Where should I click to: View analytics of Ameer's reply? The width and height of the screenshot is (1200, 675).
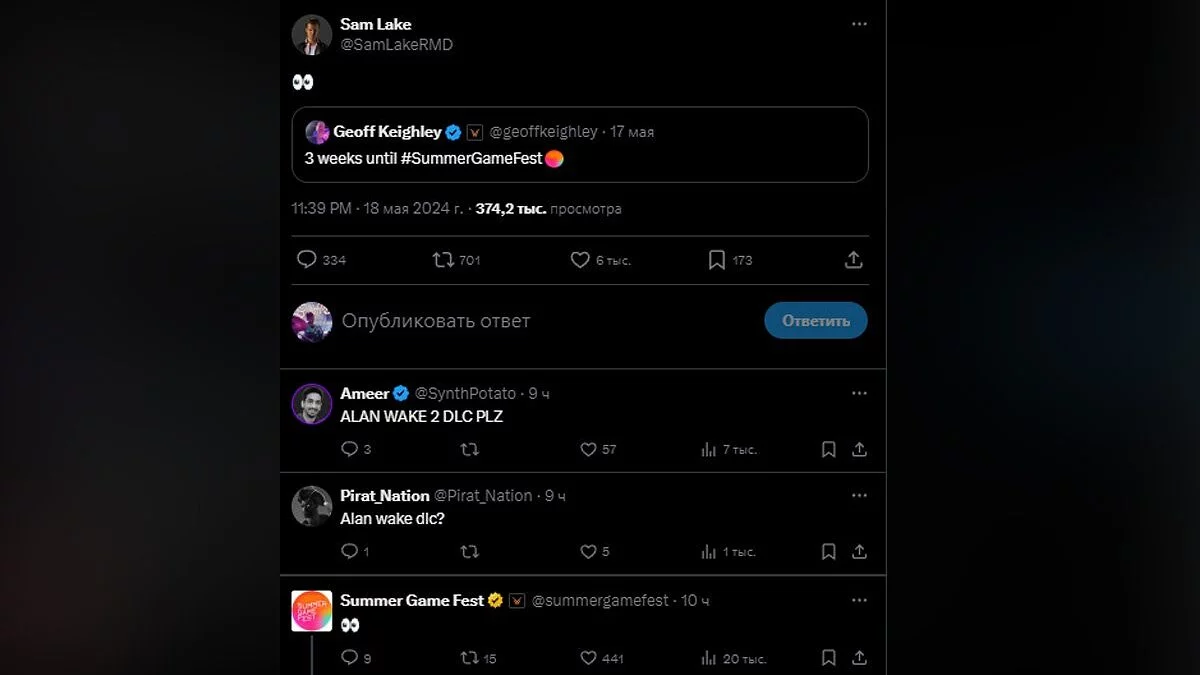(x=709, y=450)
